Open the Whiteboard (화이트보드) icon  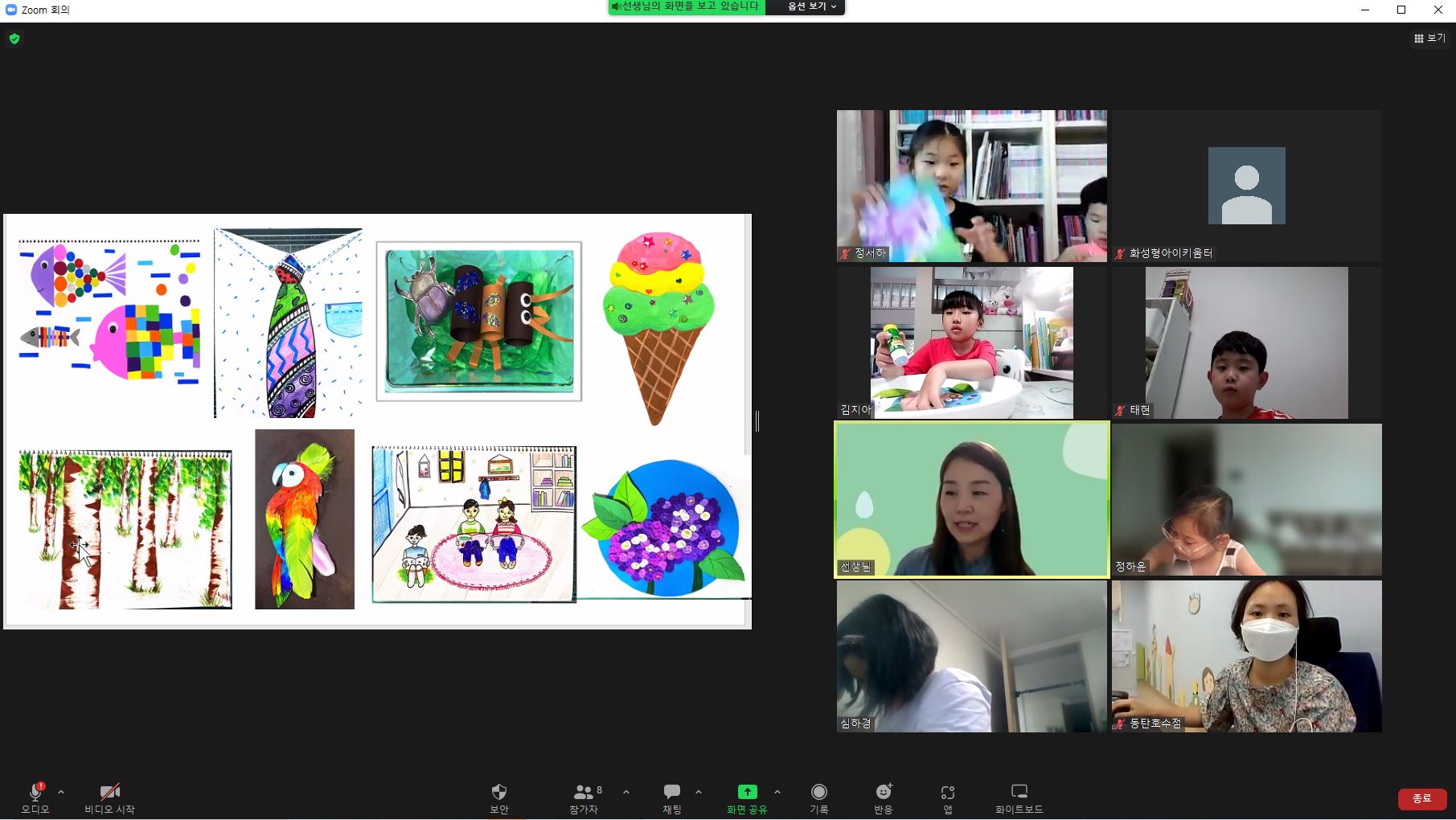1019,793
